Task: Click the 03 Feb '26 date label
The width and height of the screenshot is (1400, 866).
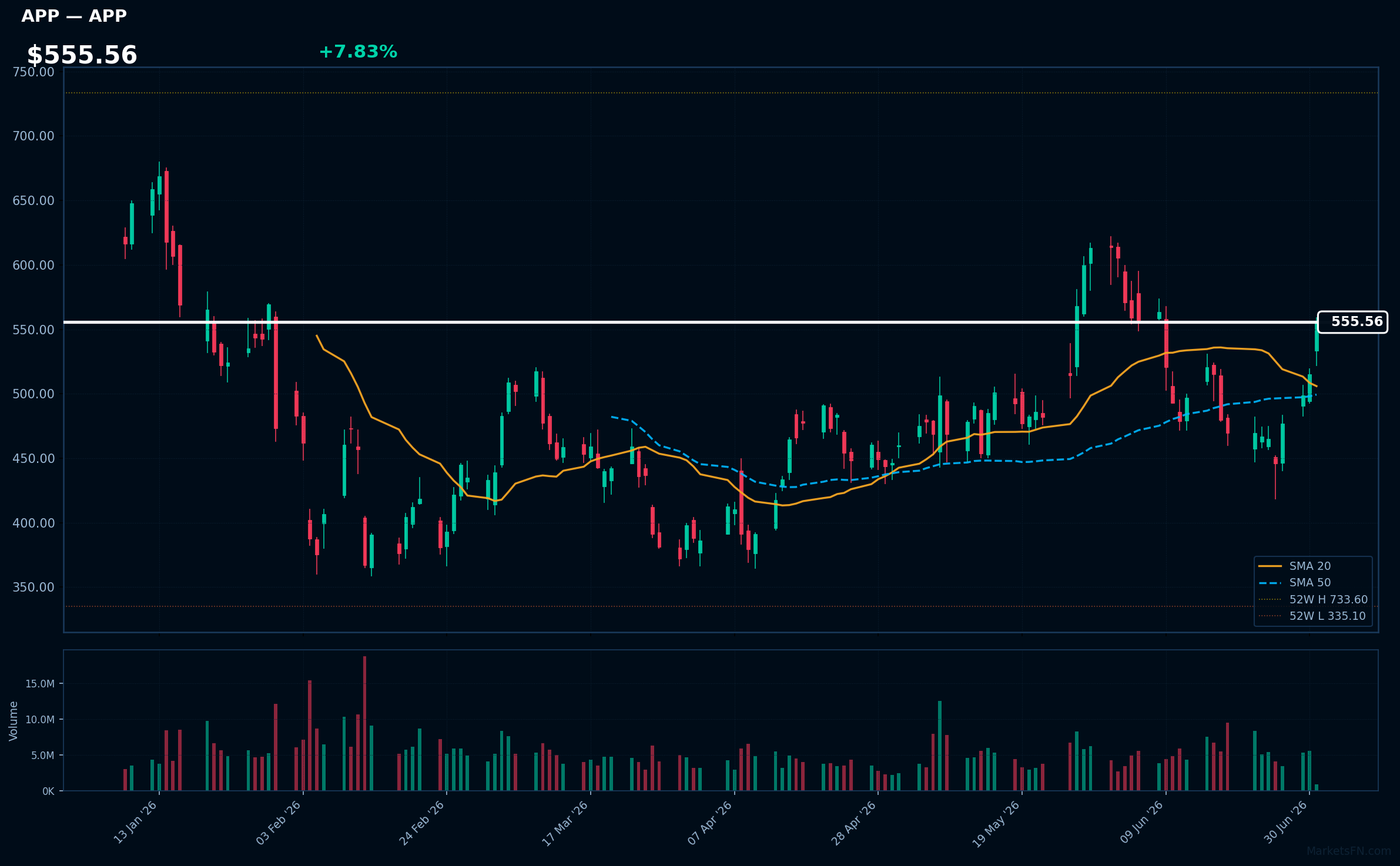Action: 279,823
